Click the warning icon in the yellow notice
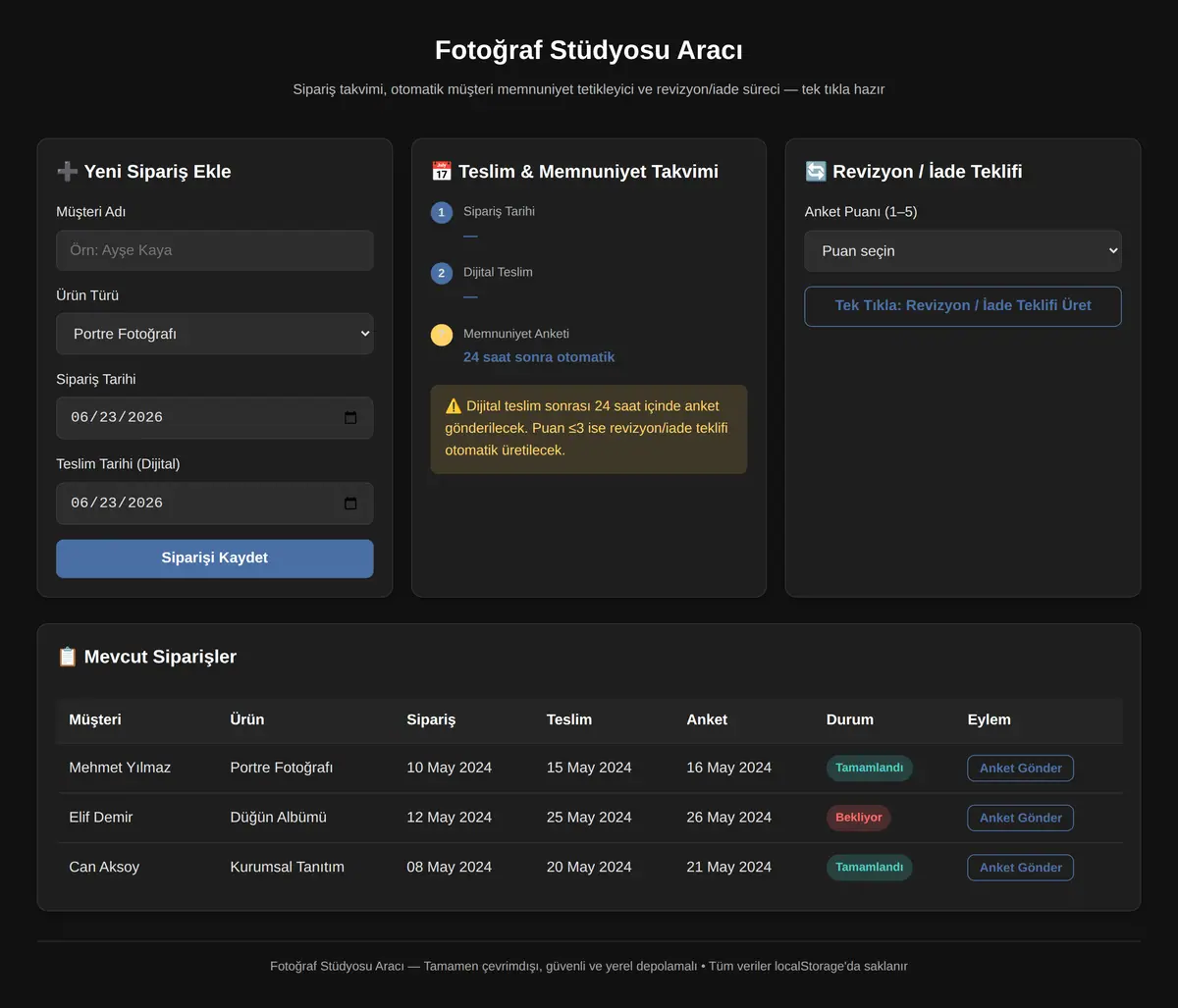The image size is (1178, 1008). click(x=454, y=406)
